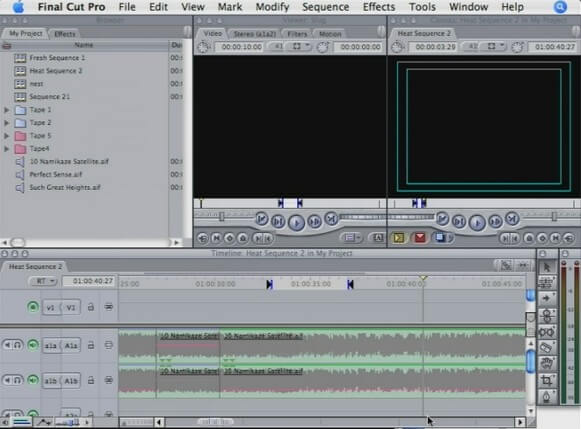Click Play Around Current Frame in Canvas

coord(495,222)
